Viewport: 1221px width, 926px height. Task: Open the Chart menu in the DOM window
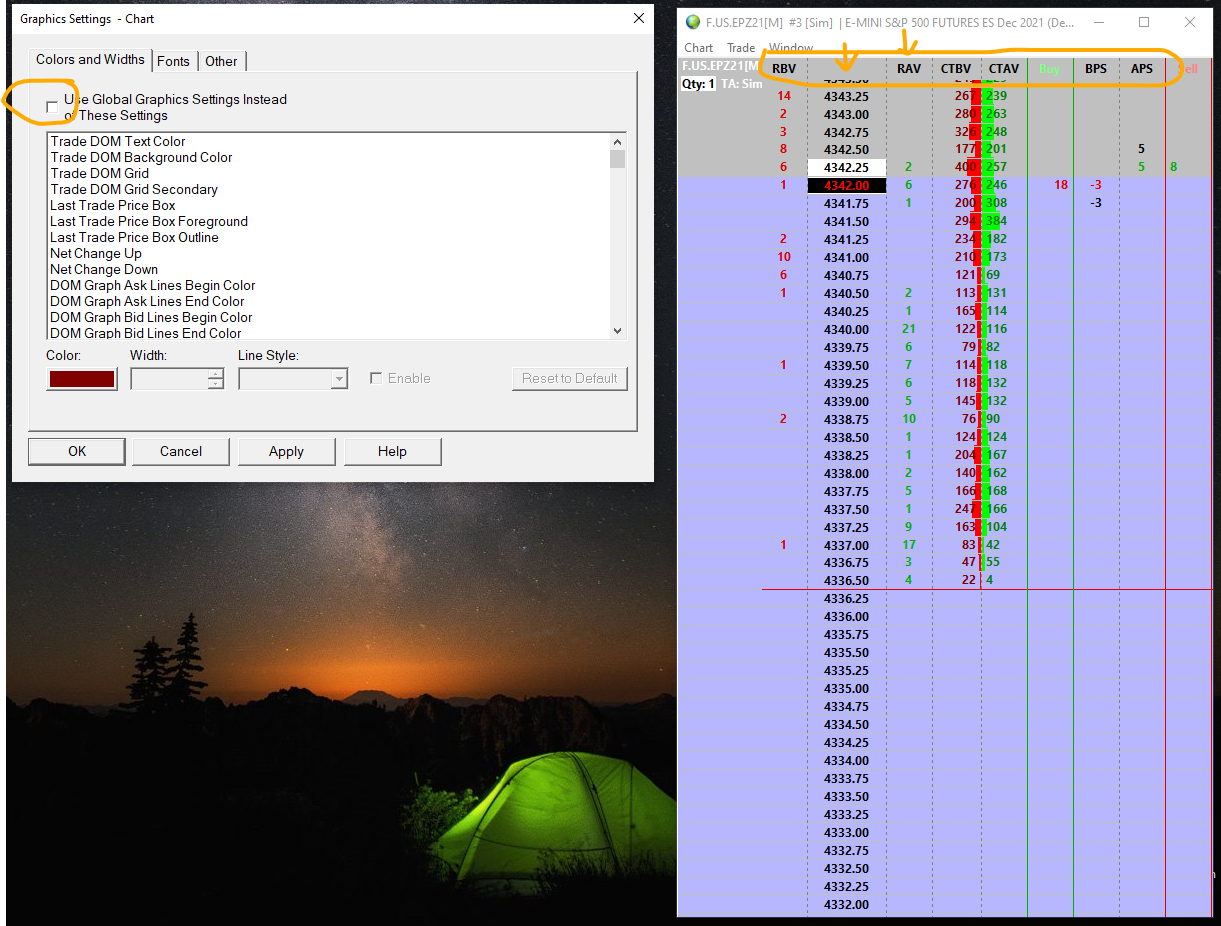[698, 48]
